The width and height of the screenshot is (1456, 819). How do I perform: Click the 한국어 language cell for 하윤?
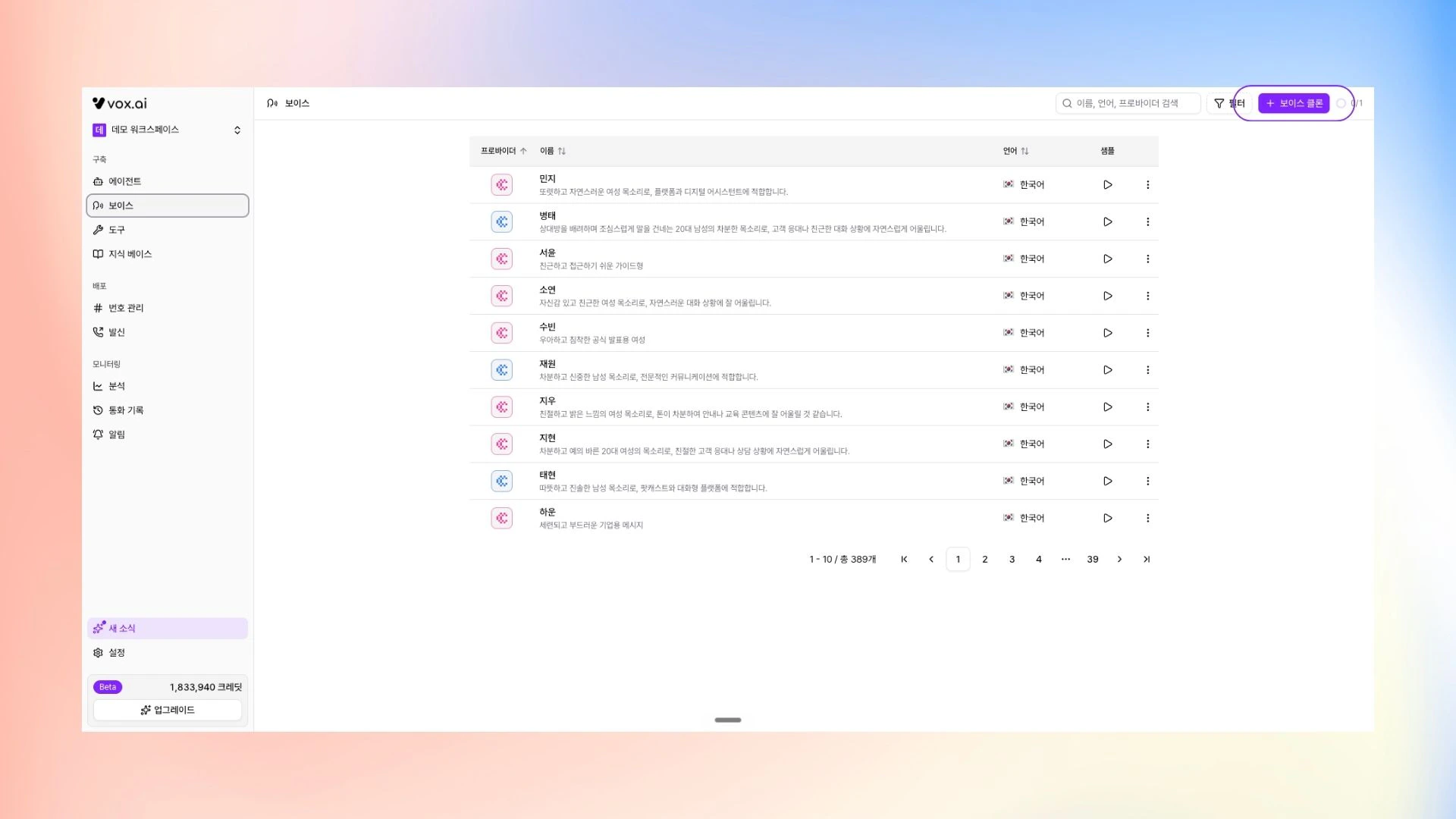point(1024,519)
